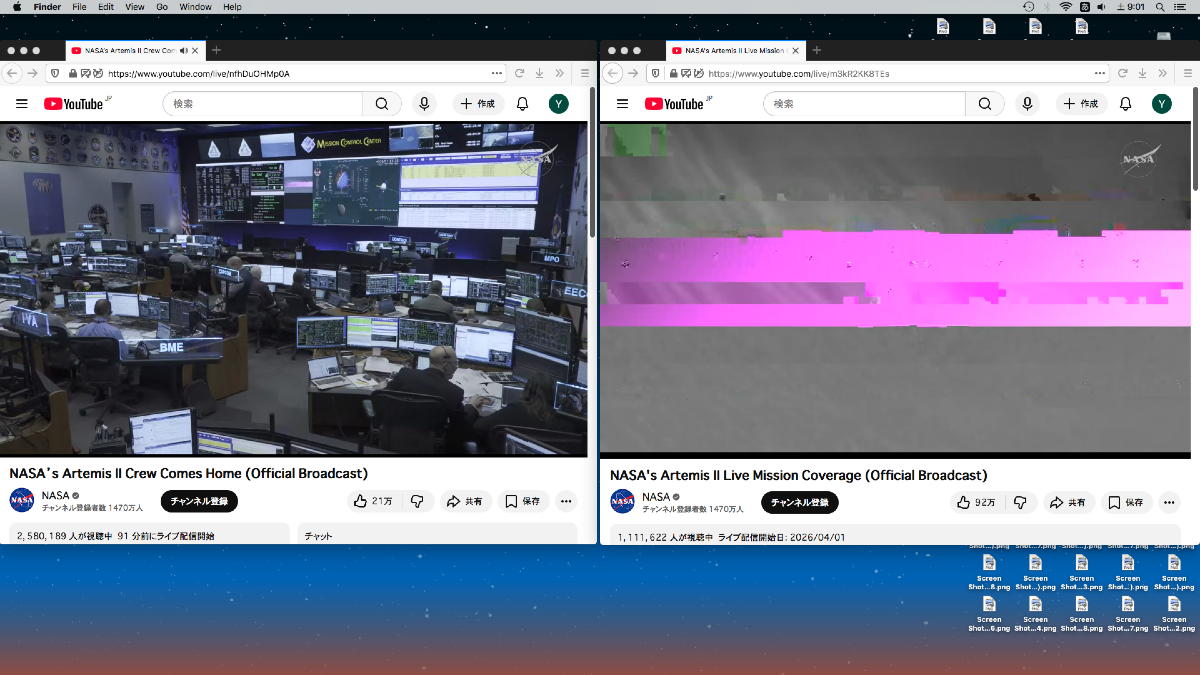
Task: Dislike the Live Mission Coverage video
Action: (1020, 502)
